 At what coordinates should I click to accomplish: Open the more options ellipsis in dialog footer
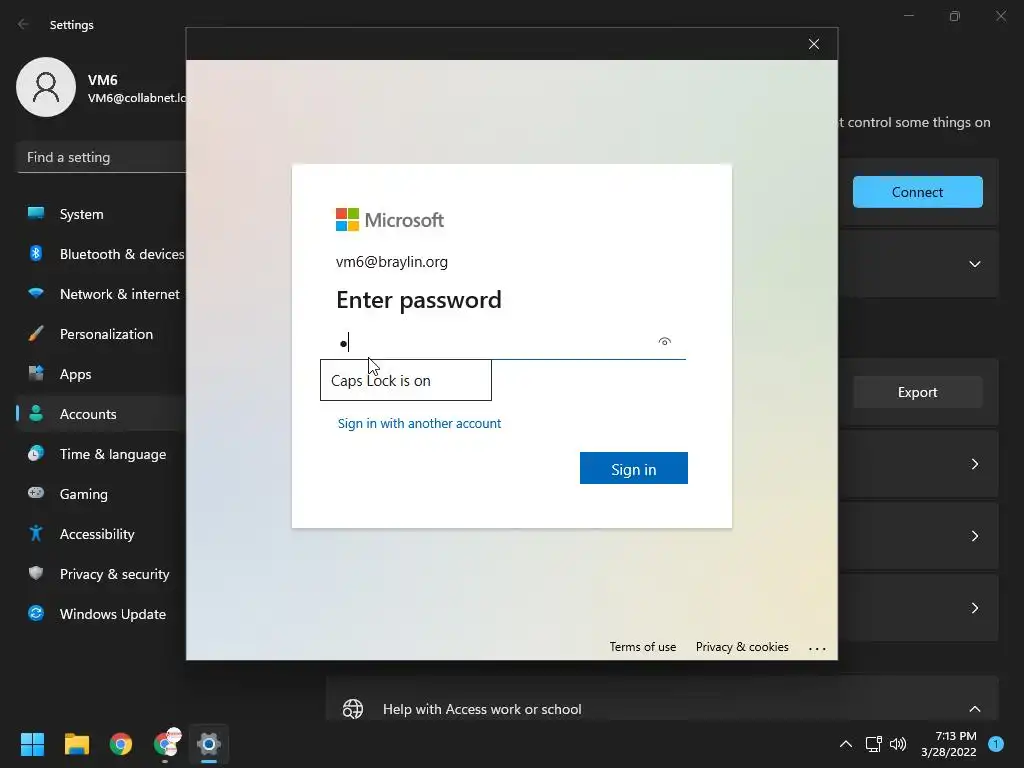coord(817,648)
